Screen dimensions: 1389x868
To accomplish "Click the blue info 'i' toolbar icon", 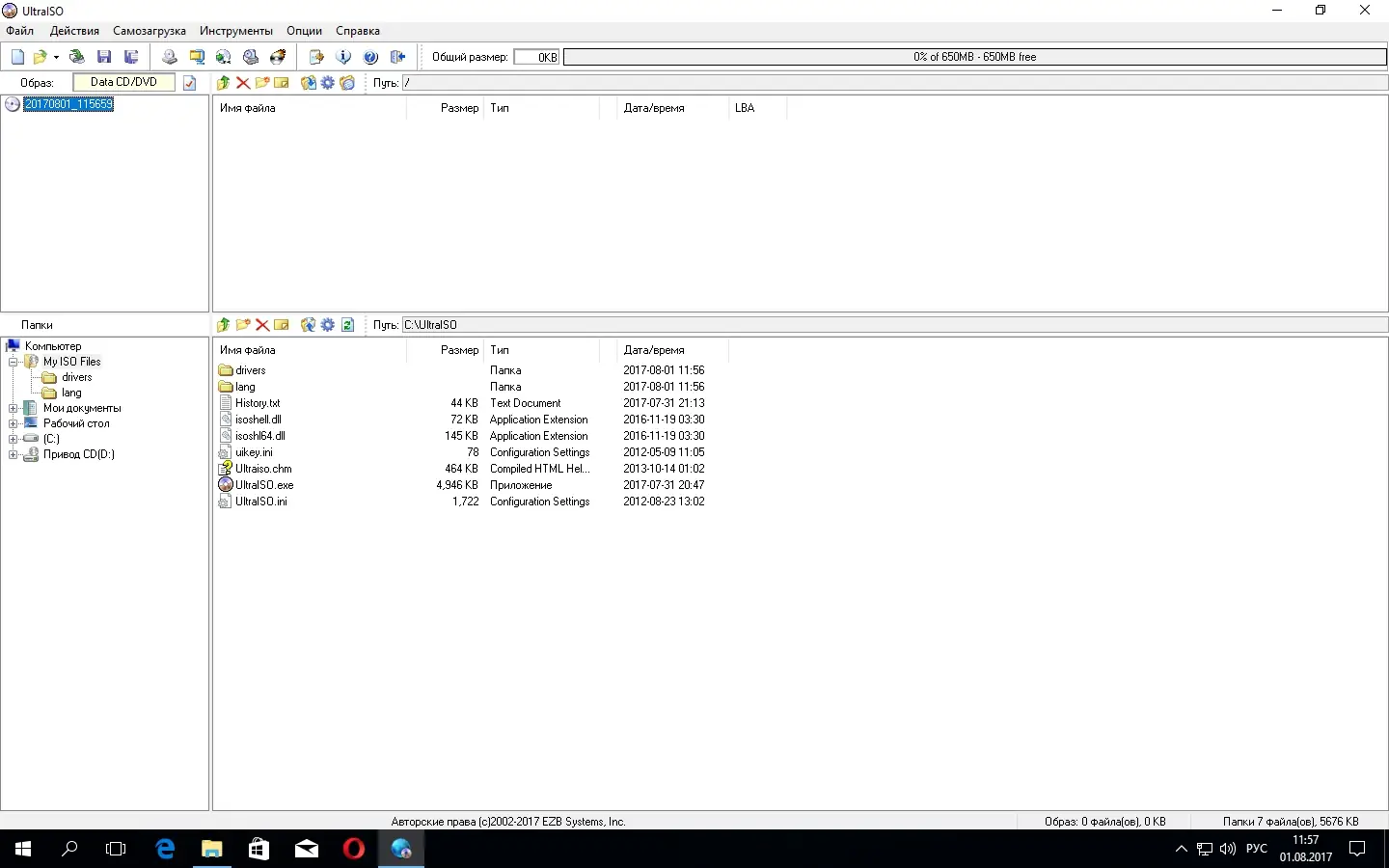I will [x=343, y=57].
